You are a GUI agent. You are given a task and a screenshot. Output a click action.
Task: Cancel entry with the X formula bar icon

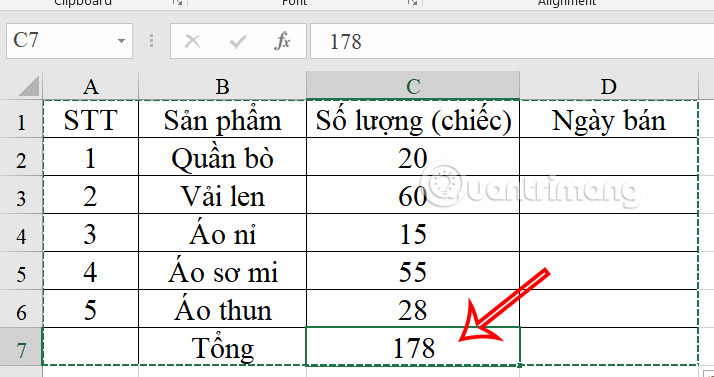pos(193,42)
